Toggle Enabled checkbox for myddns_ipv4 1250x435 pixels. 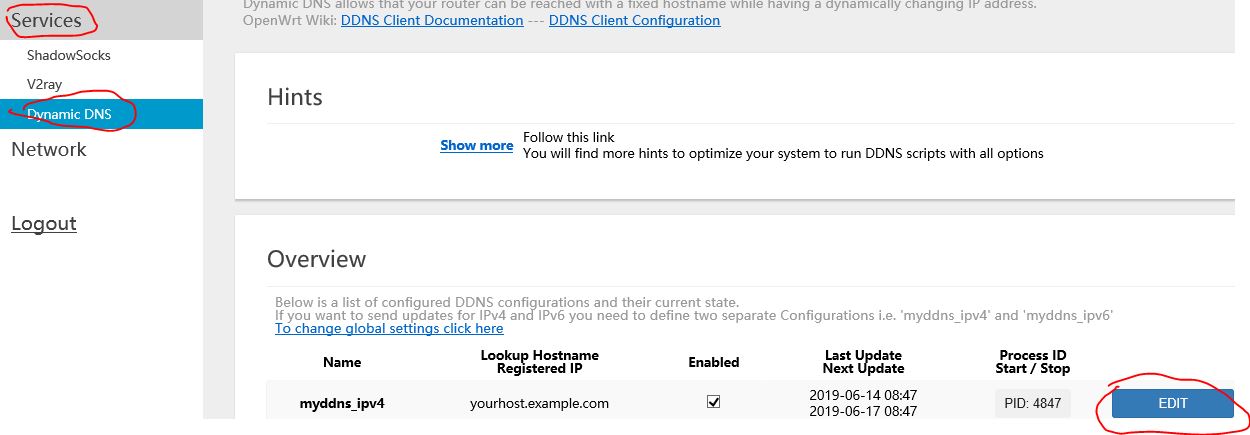coord(714,402)
